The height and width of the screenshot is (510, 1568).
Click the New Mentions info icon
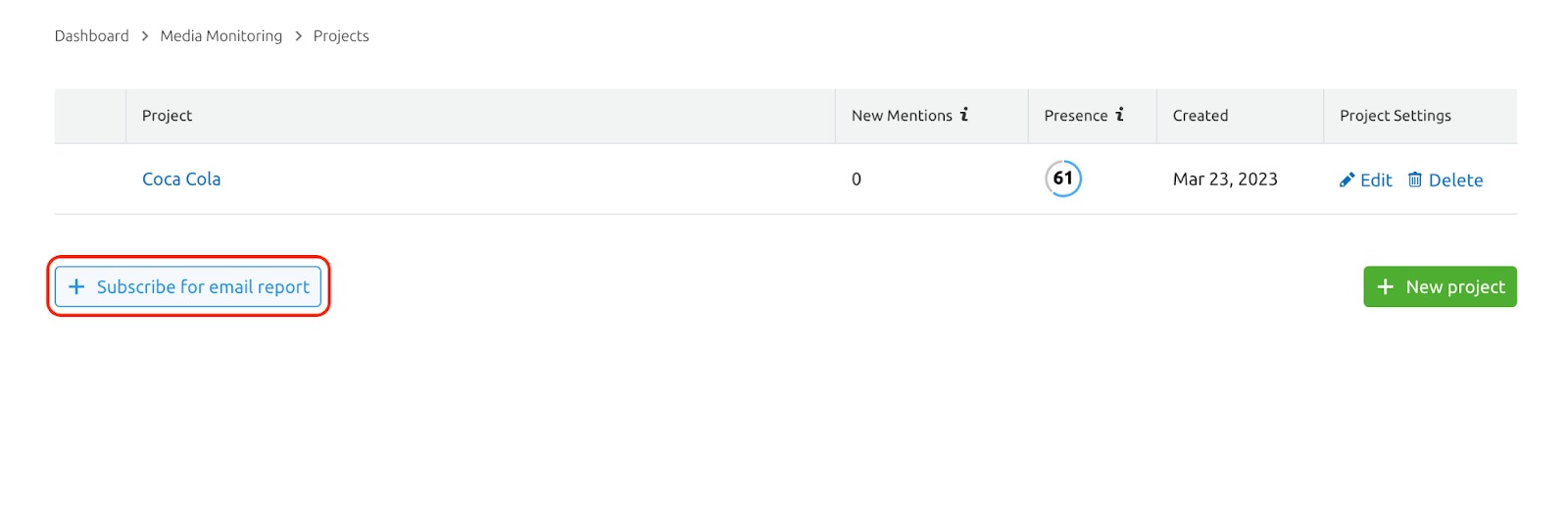coord(964,115)
